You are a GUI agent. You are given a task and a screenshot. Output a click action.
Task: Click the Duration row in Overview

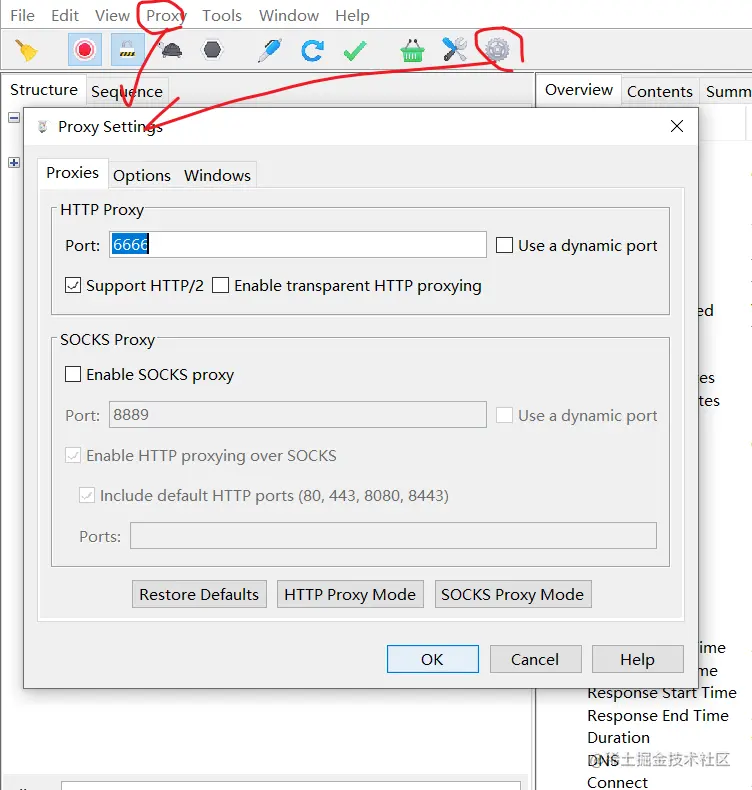619,738
